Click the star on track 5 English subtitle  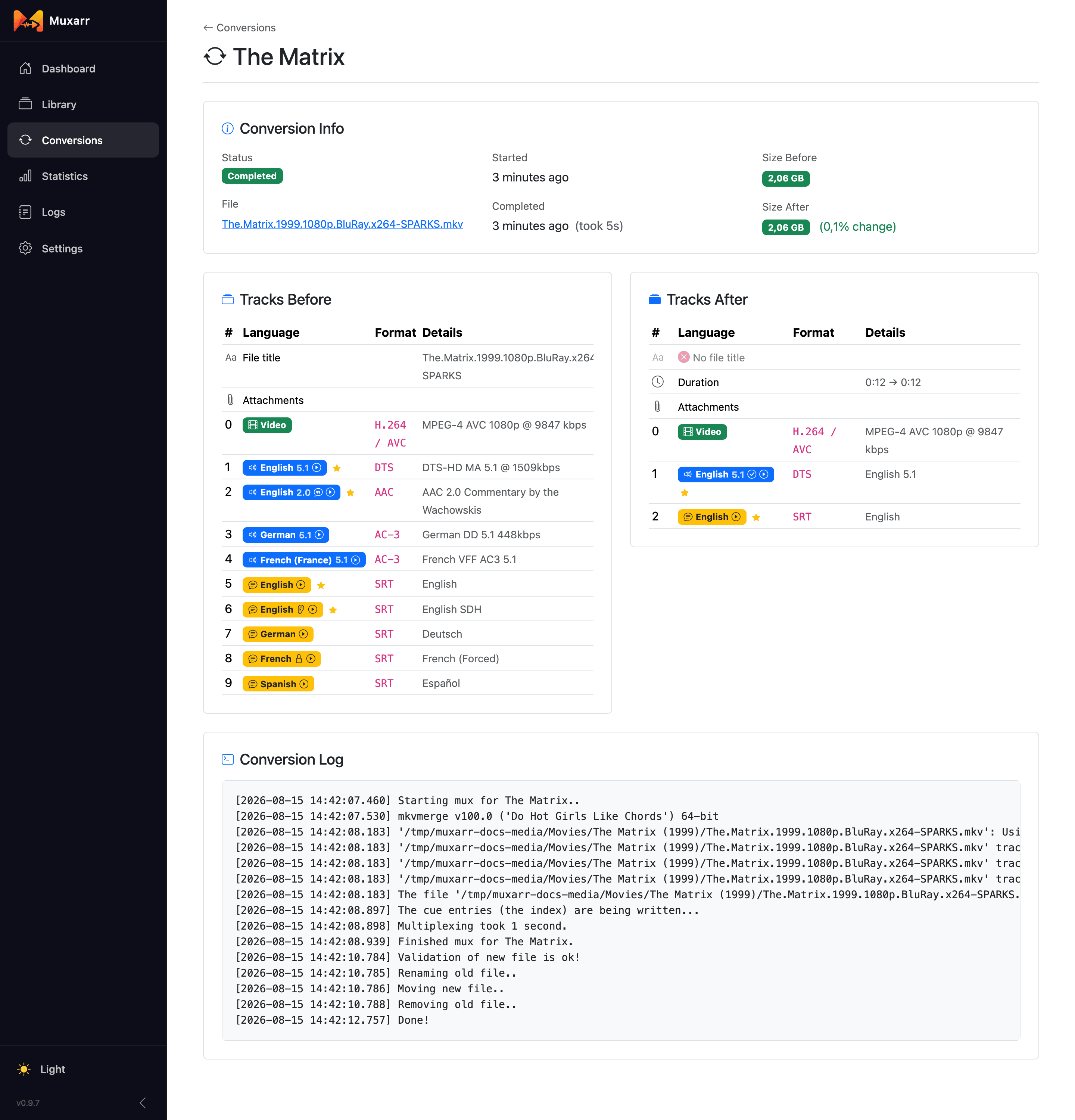click(x=321, y=585)
